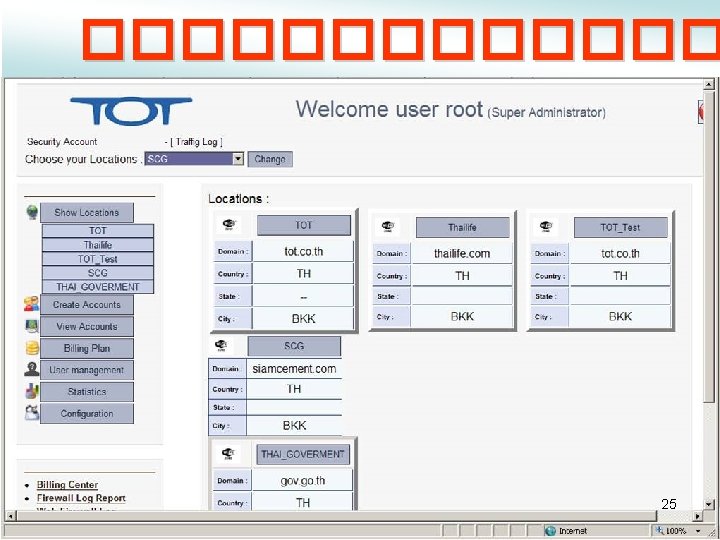
Task: Open the Billing Plan page
Action: 87,349
